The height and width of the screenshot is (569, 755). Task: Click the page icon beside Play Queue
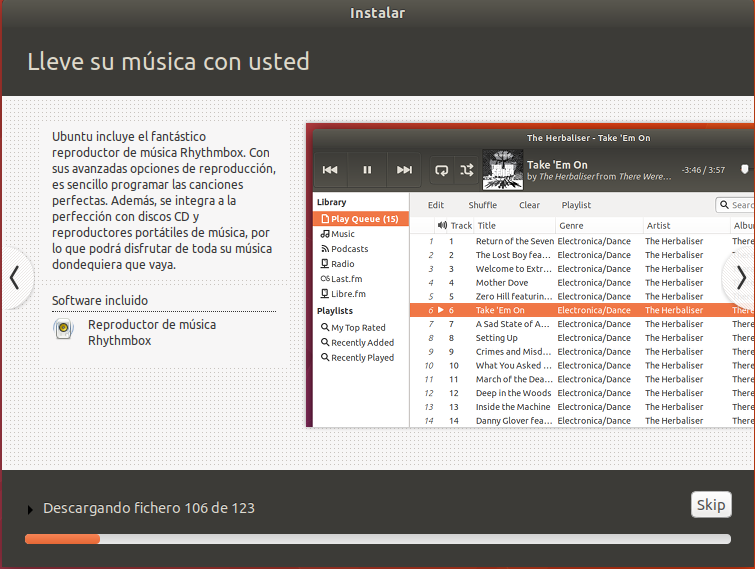(325, 219)
